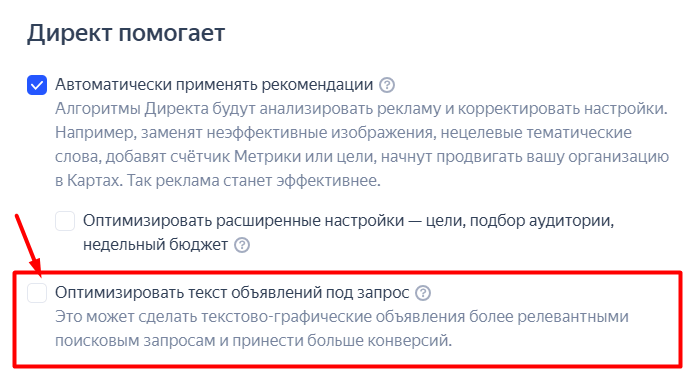Click the line starting Это может сделать
The image size is (698, 379).
tap(342, 317)
